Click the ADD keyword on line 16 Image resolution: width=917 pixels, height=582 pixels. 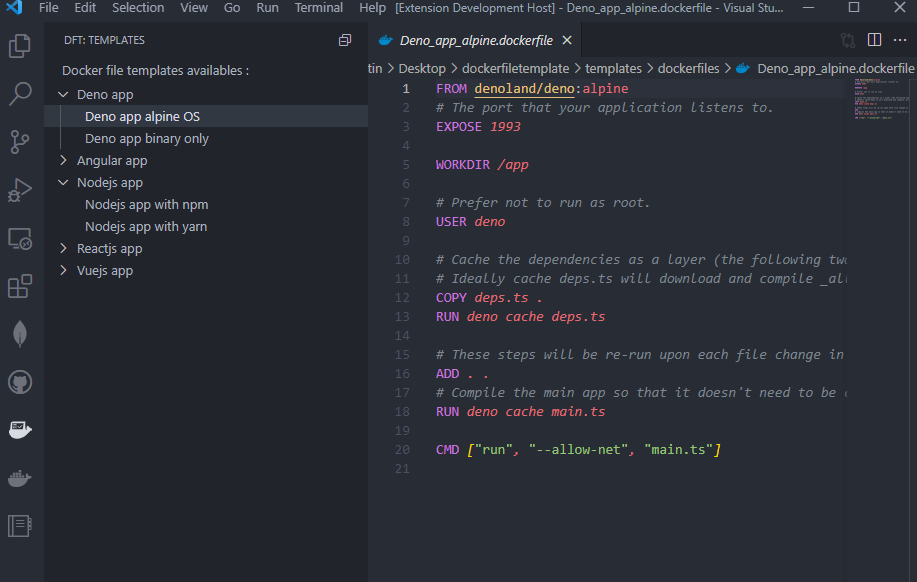(x=447, y=373)
